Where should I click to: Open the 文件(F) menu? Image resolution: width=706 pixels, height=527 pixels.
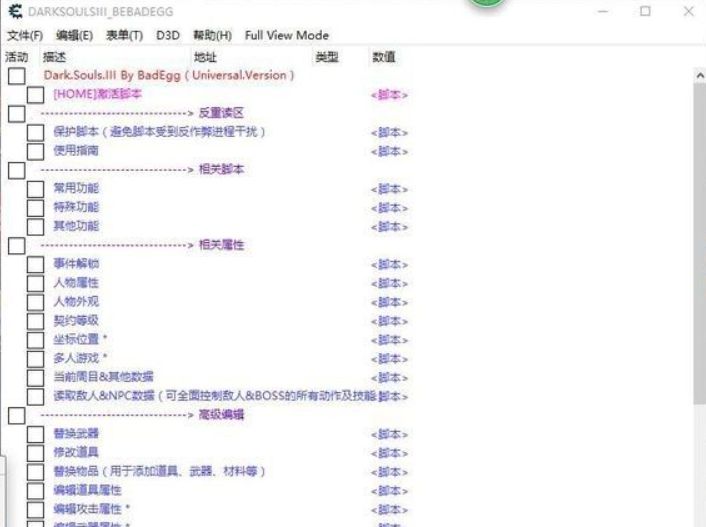click(25, 36)
